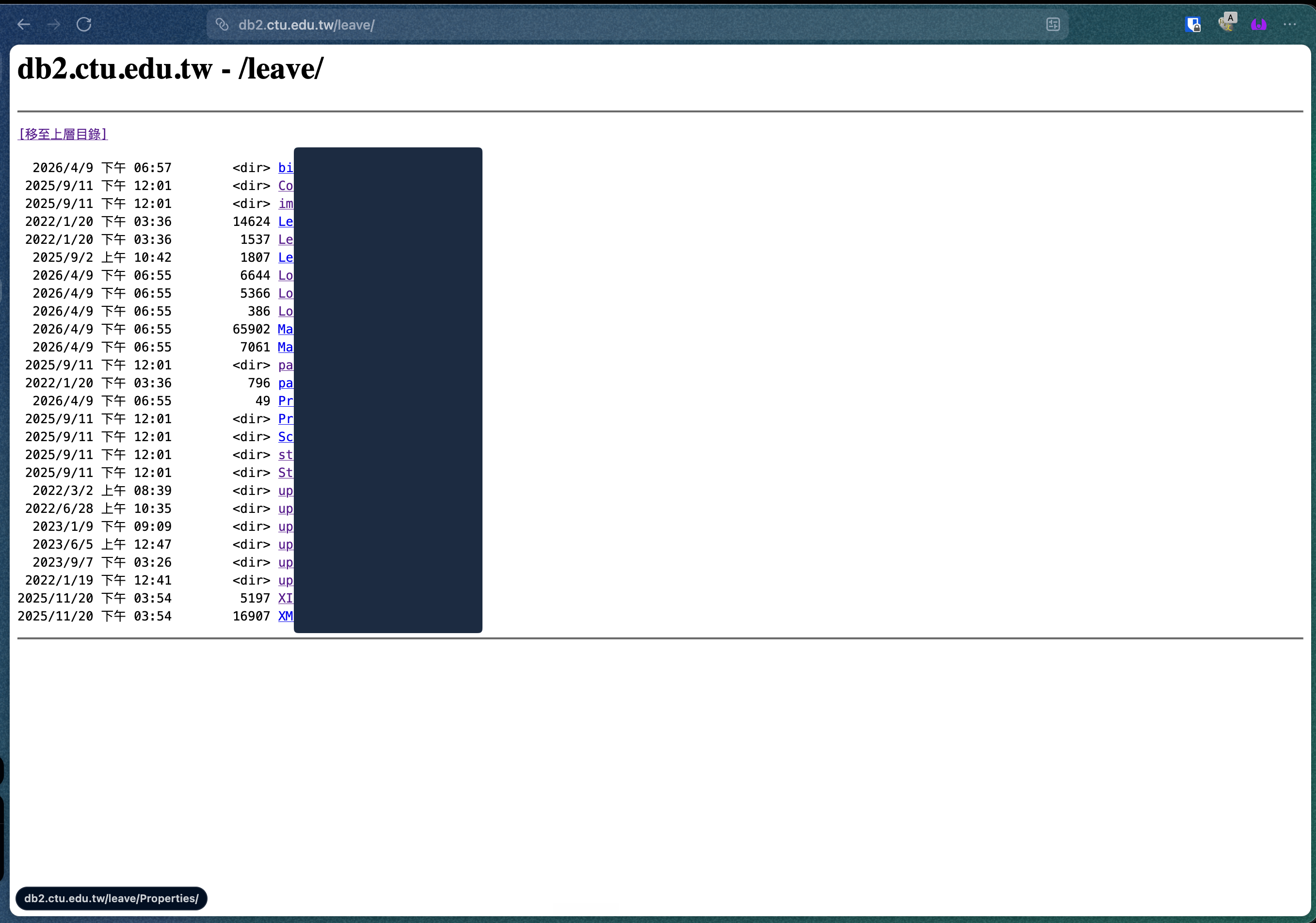Open the 'im' directory link

(x=286, y=204)
